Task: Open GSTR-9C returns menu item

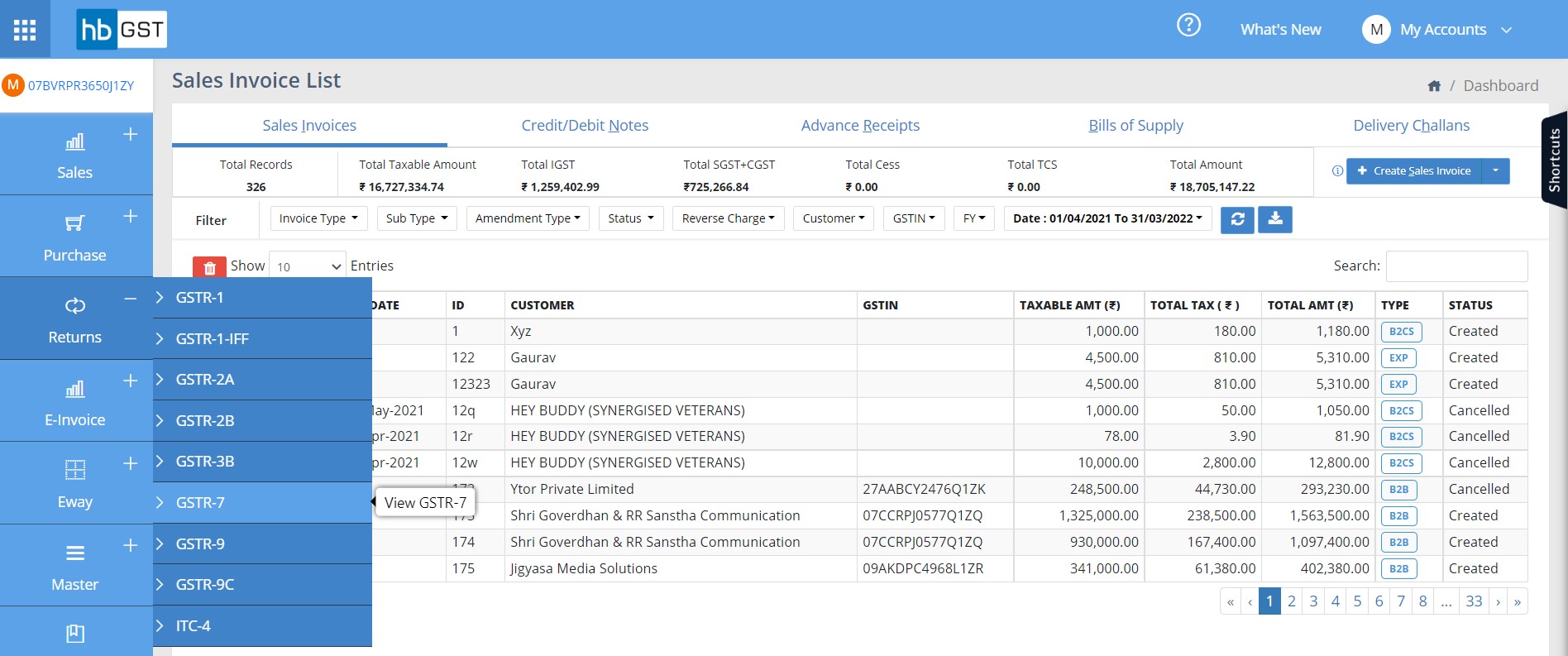Action: (263, 585)
